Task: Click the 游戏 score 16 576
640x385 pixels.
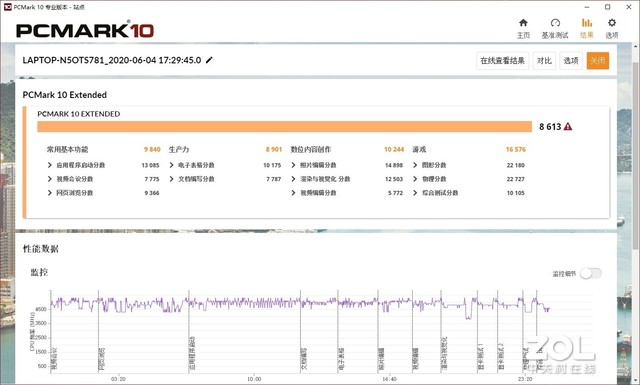Action: [x=516, y=149]
